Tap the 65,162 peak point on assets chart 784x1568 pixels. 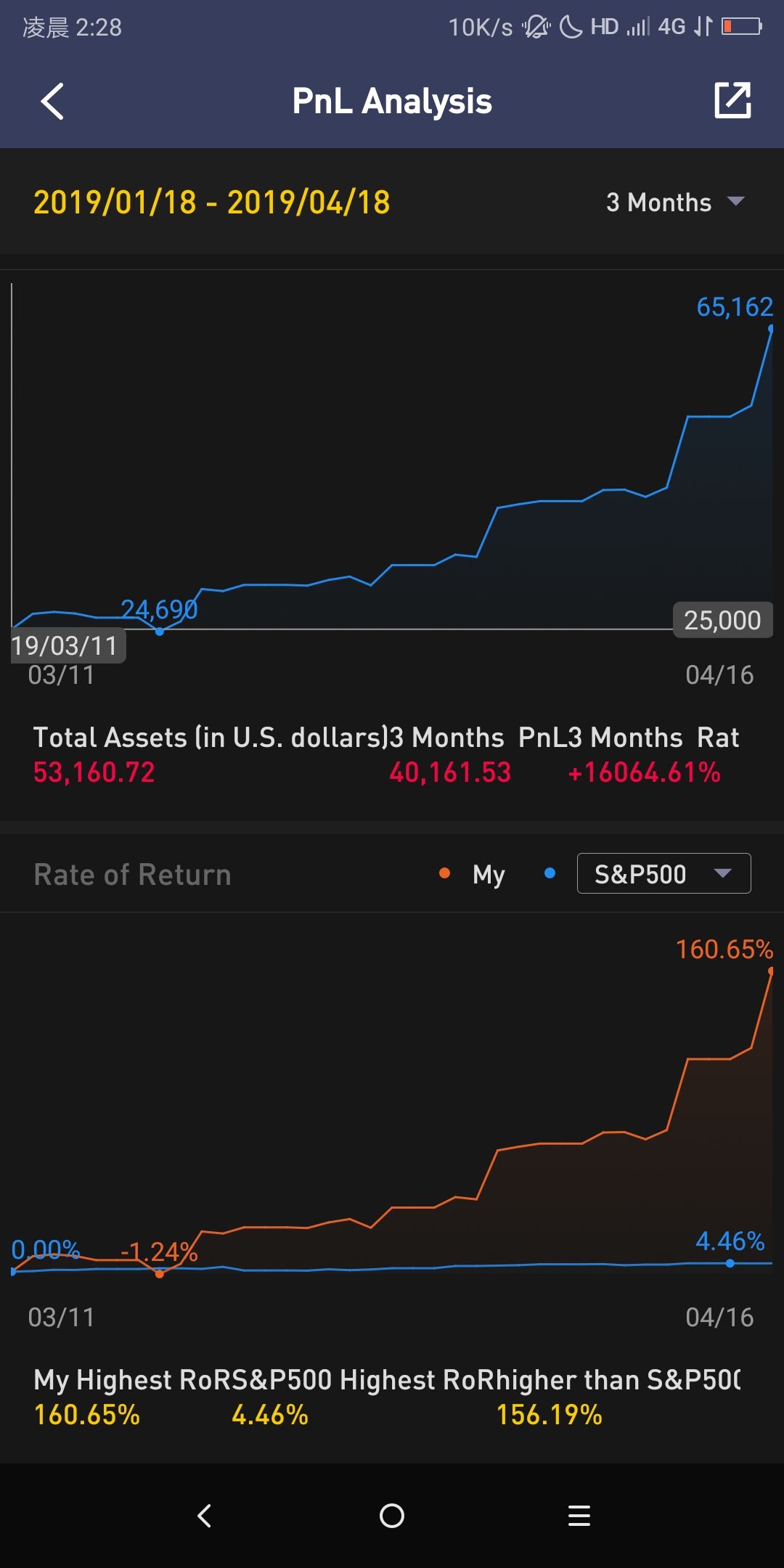[771, 328]
